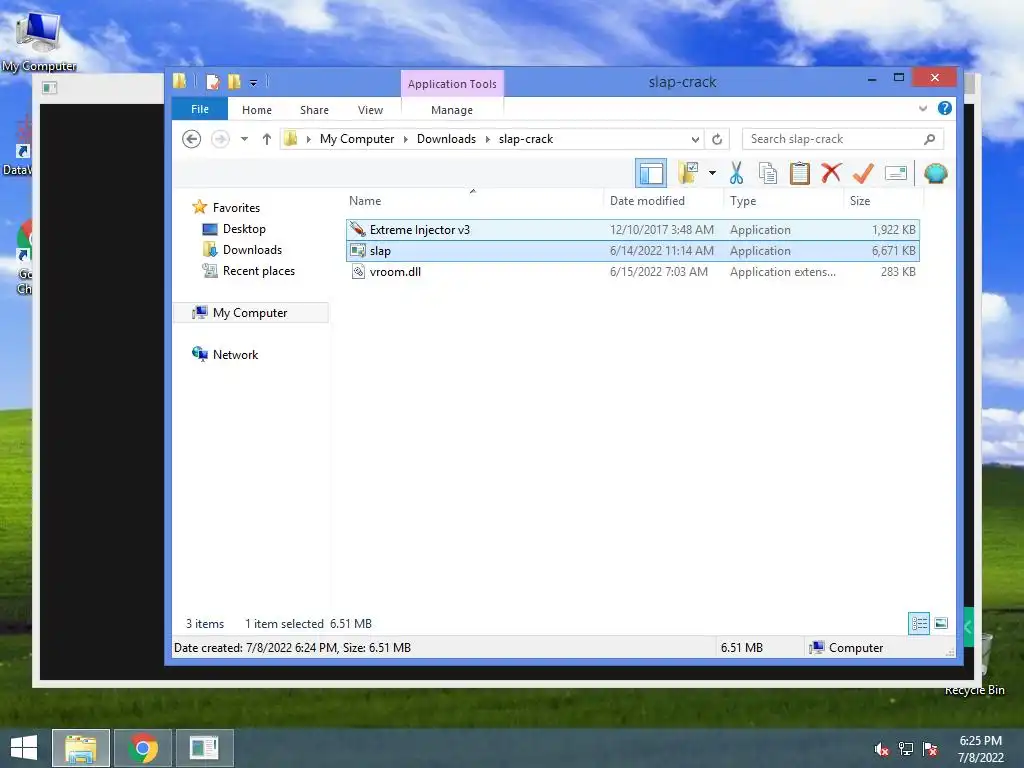The image size is (1024, 768).
Task: Switch to the Home ribbon tab
Action: coord(257,110)
